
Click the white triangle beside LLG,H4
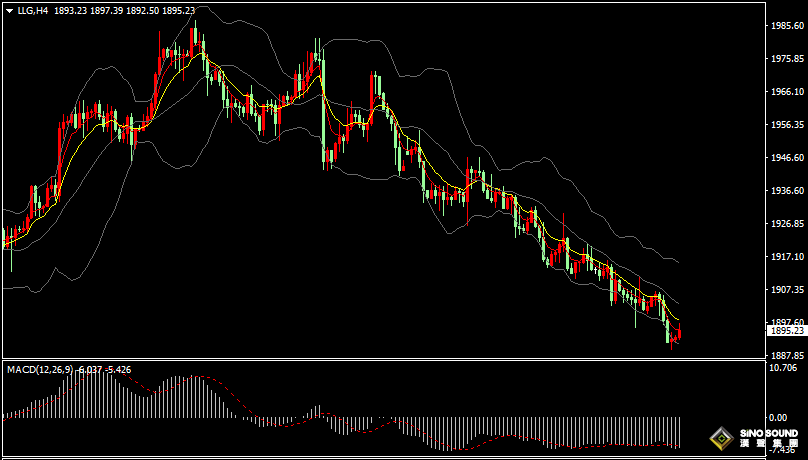[x=9, y=10]
